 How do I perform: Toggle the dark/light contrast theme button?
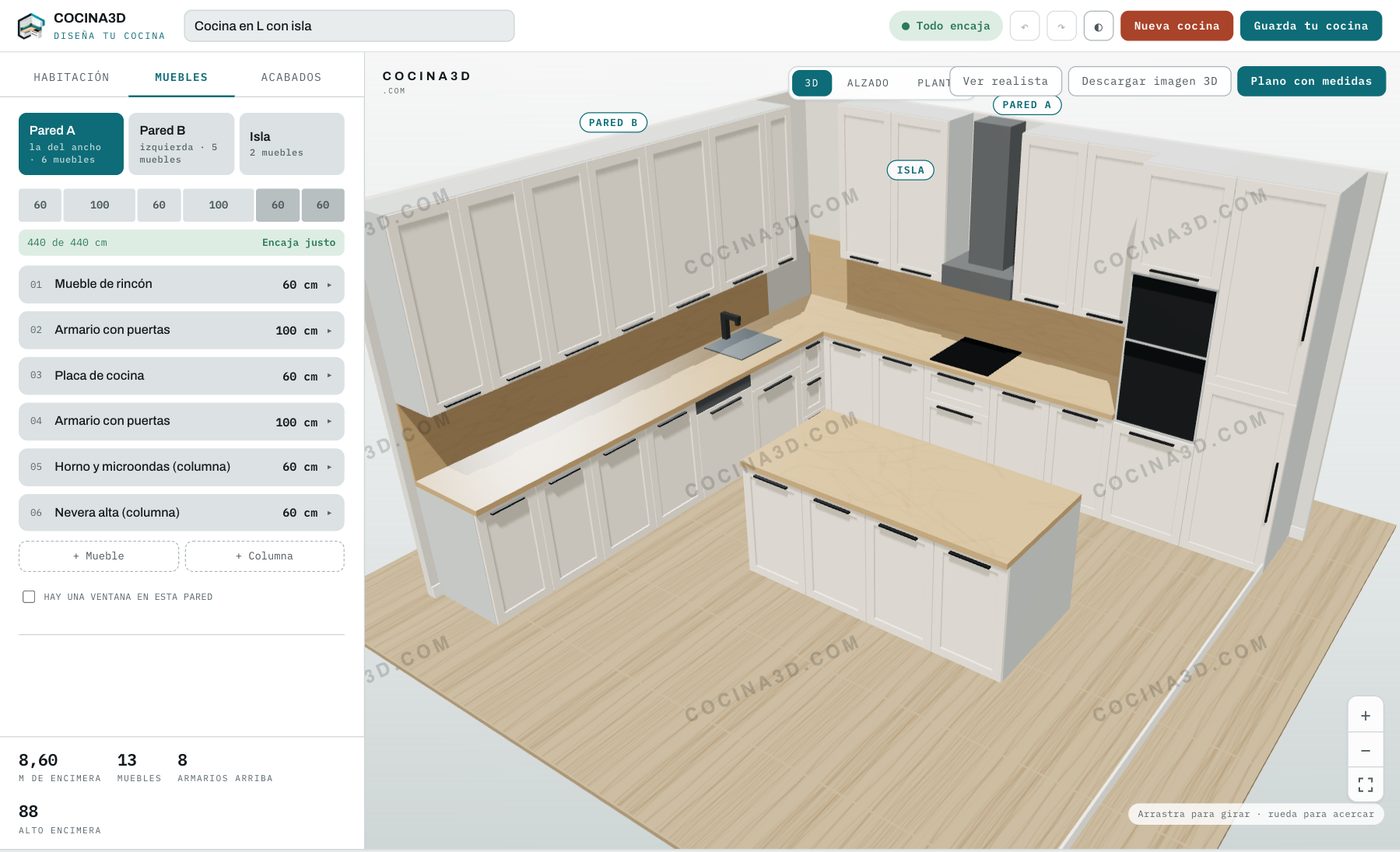pyautogui.click(x=1098, y=26)
